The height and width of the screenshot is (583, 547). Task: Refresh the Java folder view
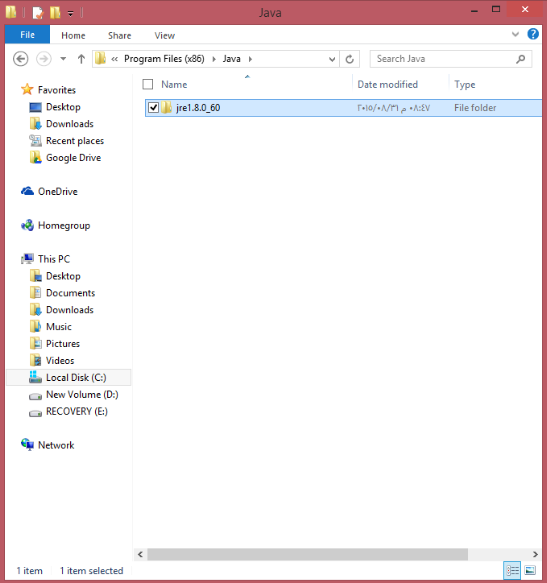click(350, 59)
